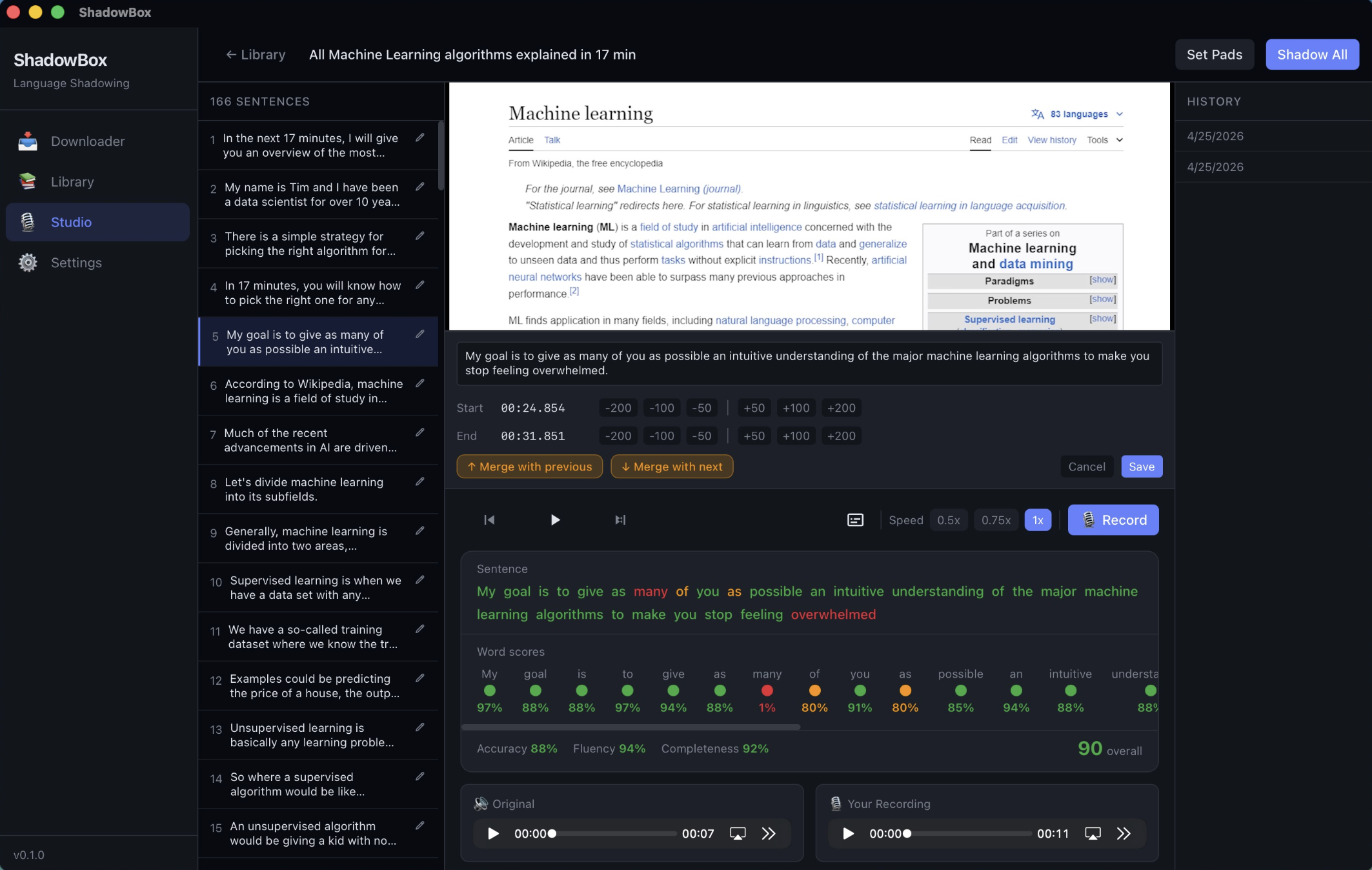Set playback speed to 0.75x

996,520
